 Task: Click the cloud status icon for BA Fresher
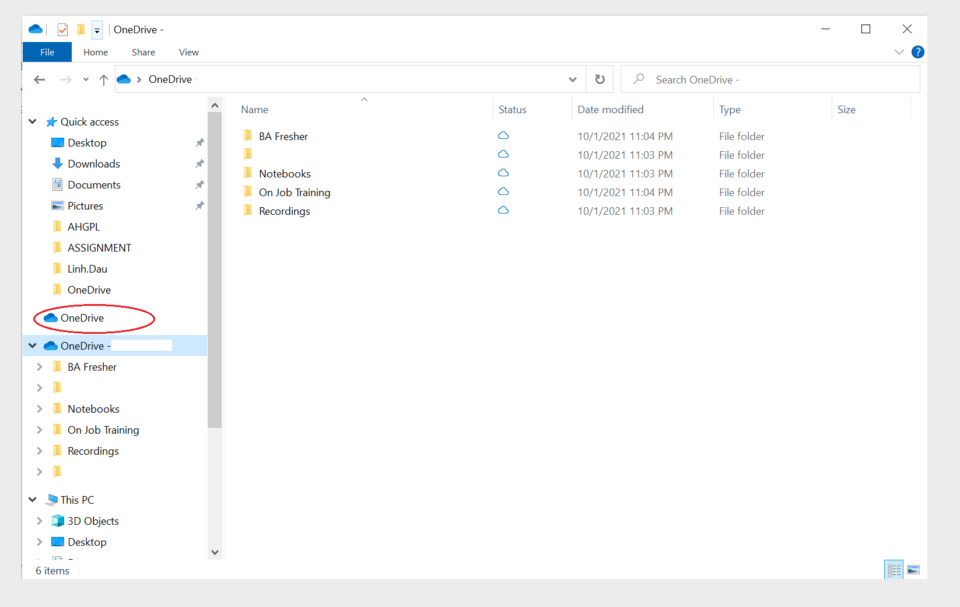click(503, 135)
